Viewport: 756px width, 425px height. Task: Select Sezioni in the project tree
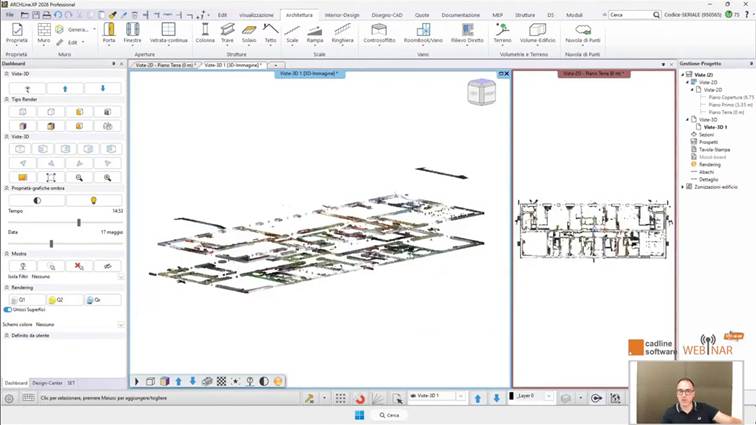pos(706,135)
